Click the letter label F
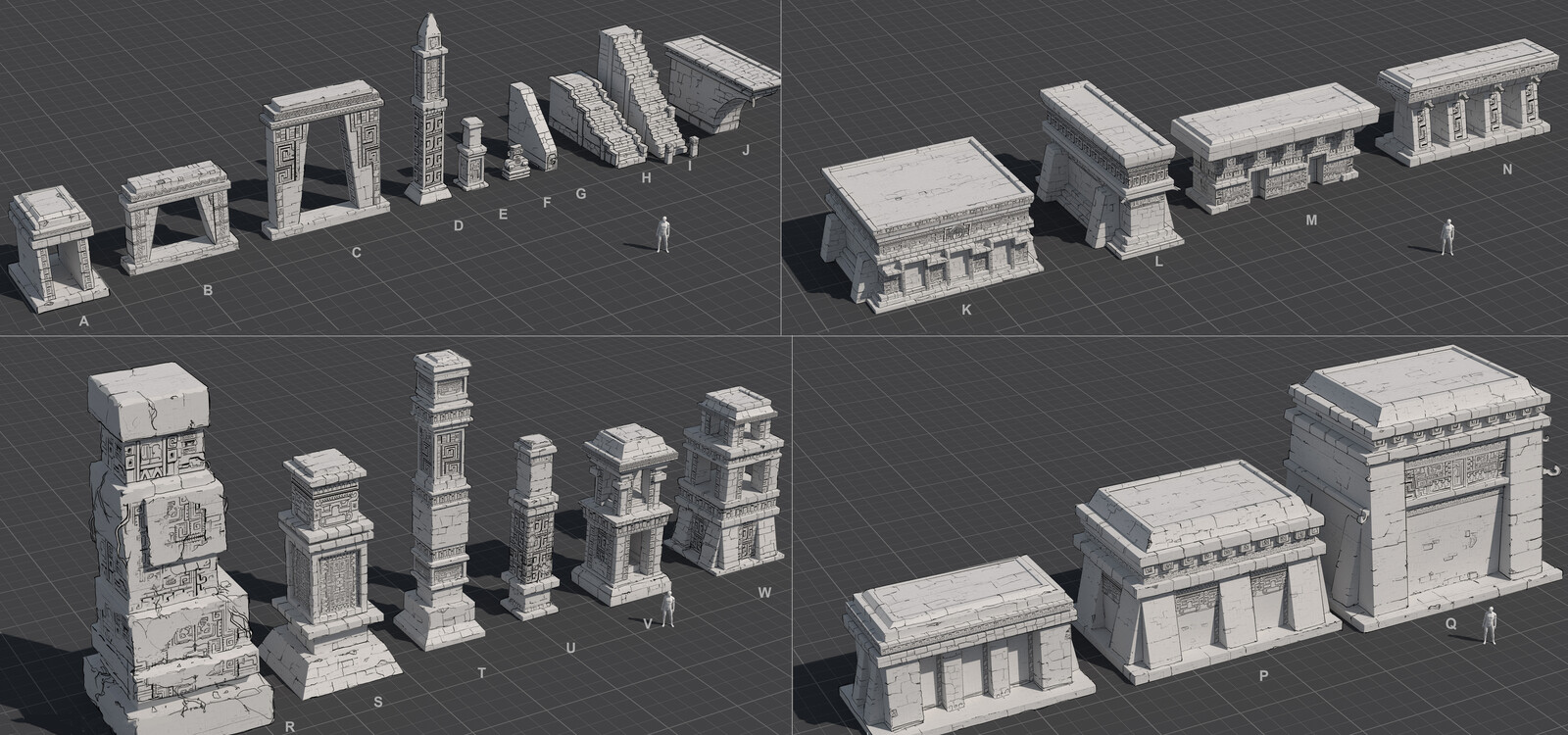 548,204
